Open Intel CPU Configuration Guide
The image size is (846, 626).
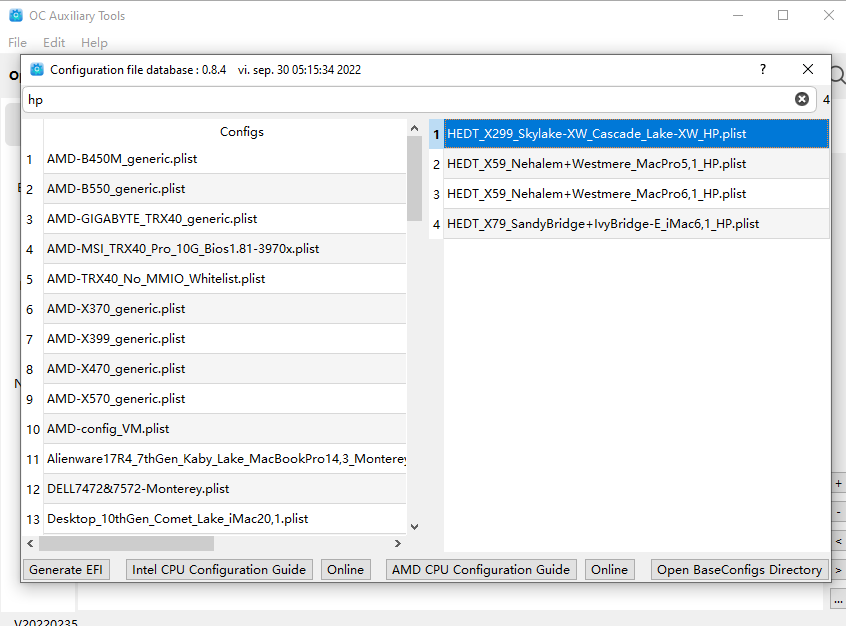click(x=219, y=570)
